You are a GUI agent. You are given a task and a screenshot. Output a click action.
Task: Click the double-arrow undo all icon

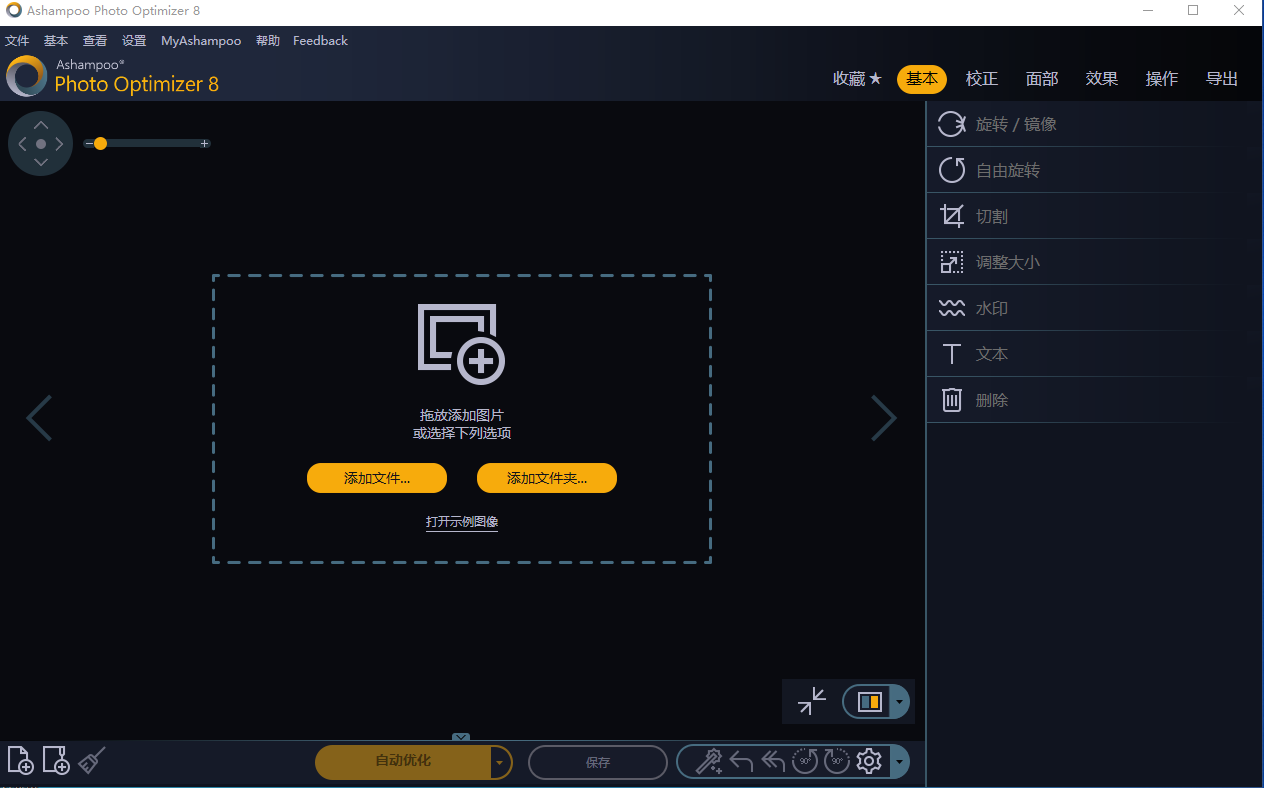click(x=773, y=762)
